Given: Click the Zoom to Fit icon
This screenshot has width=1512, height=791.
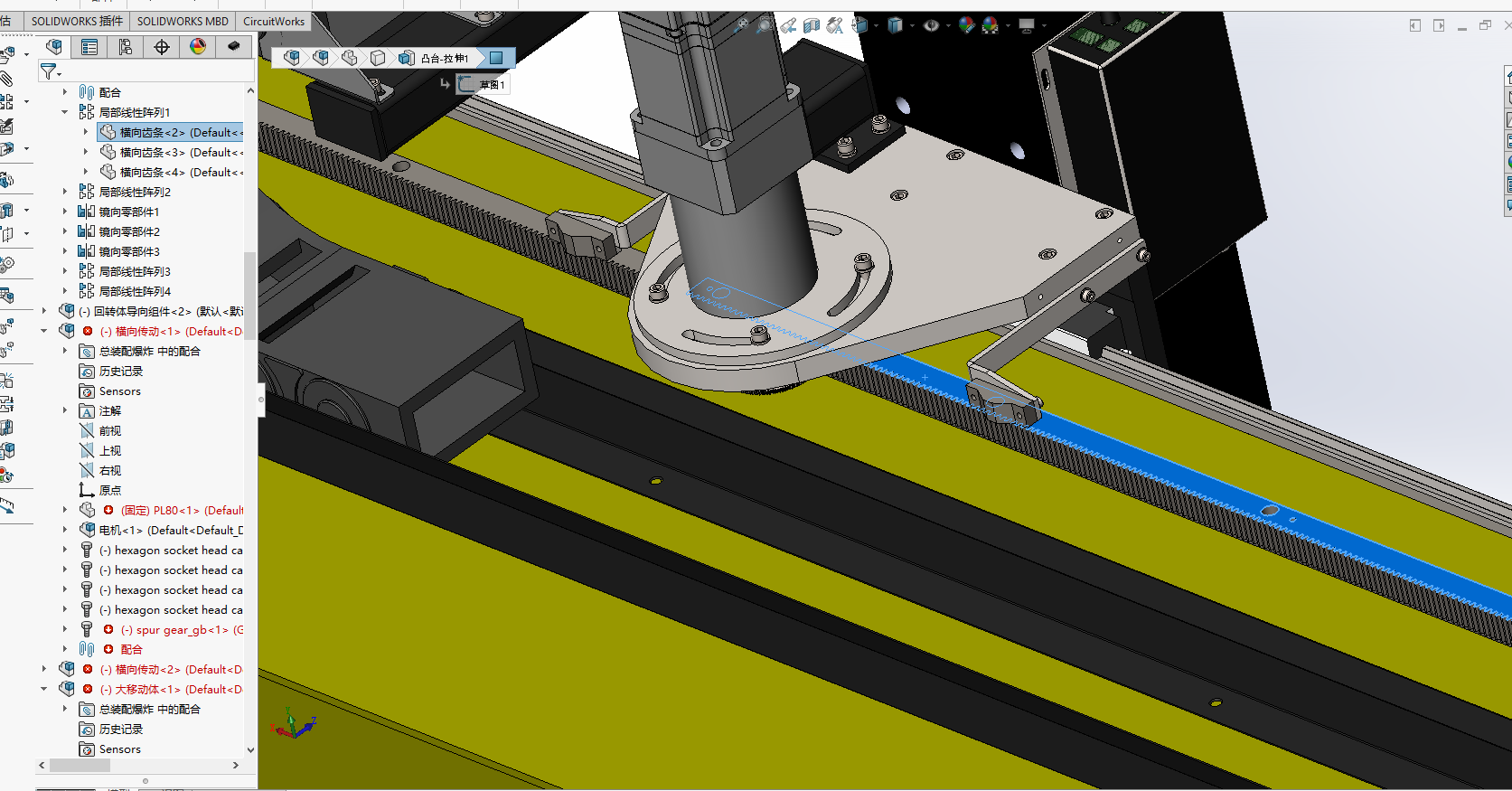Looking at the screenshot, I should [741, 25].
